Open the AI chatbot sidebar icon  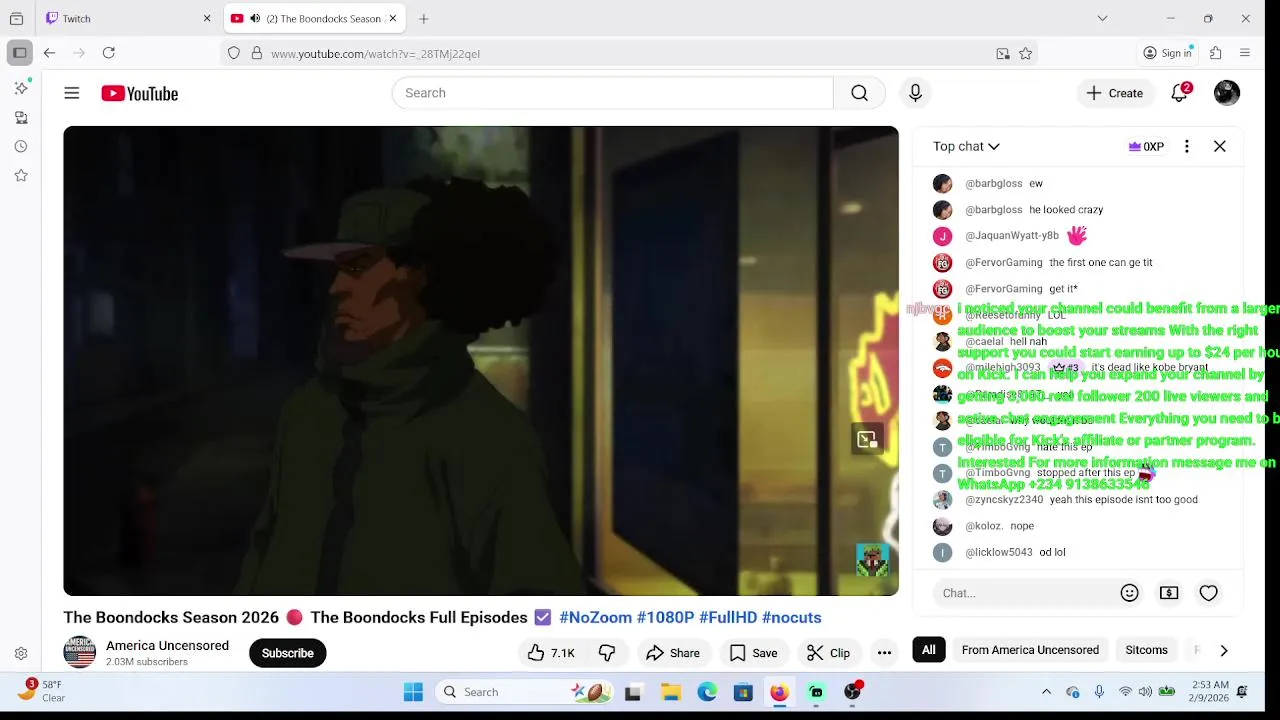[21, 88]
